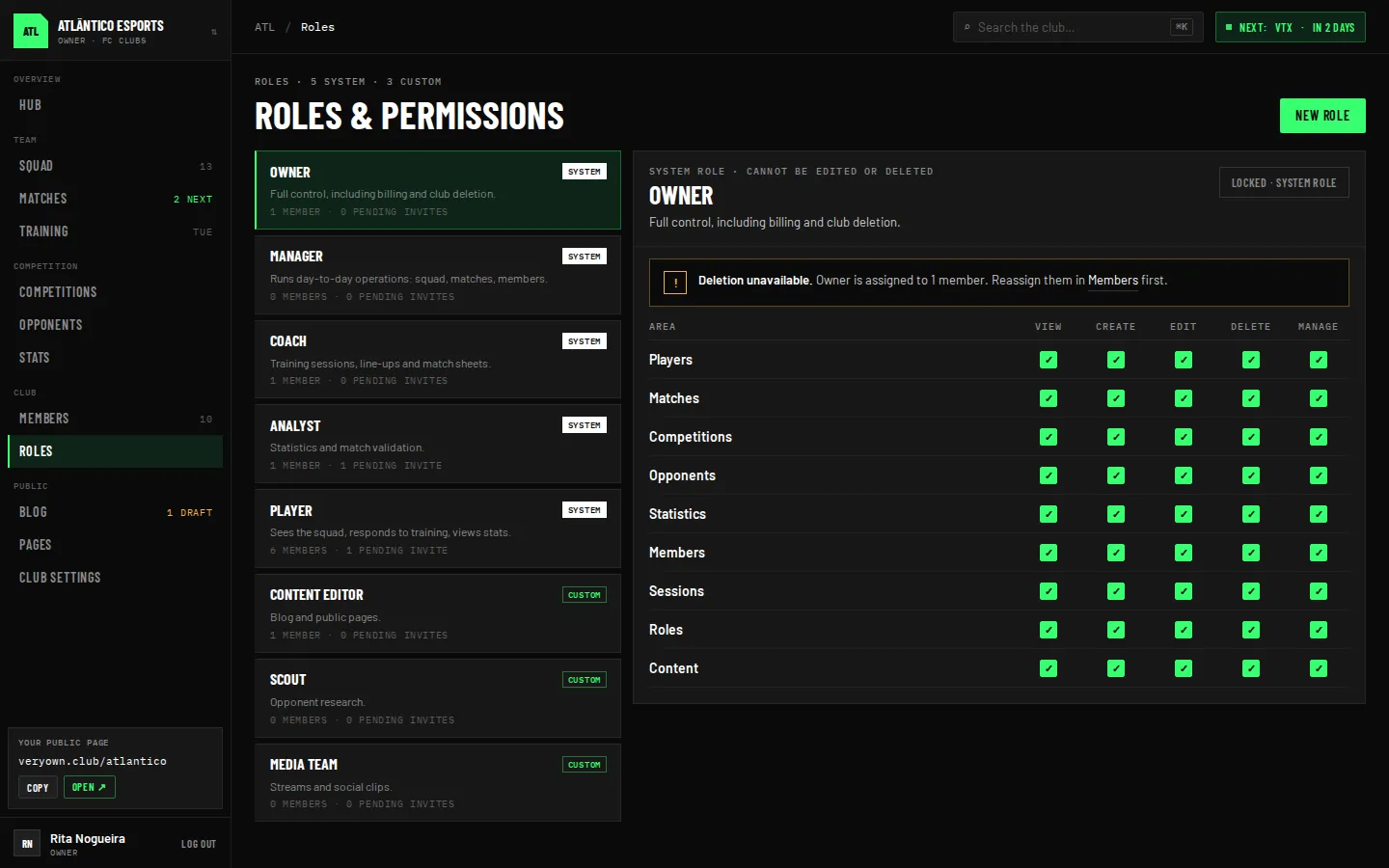Toggle Delete permission for Content

1251,668
